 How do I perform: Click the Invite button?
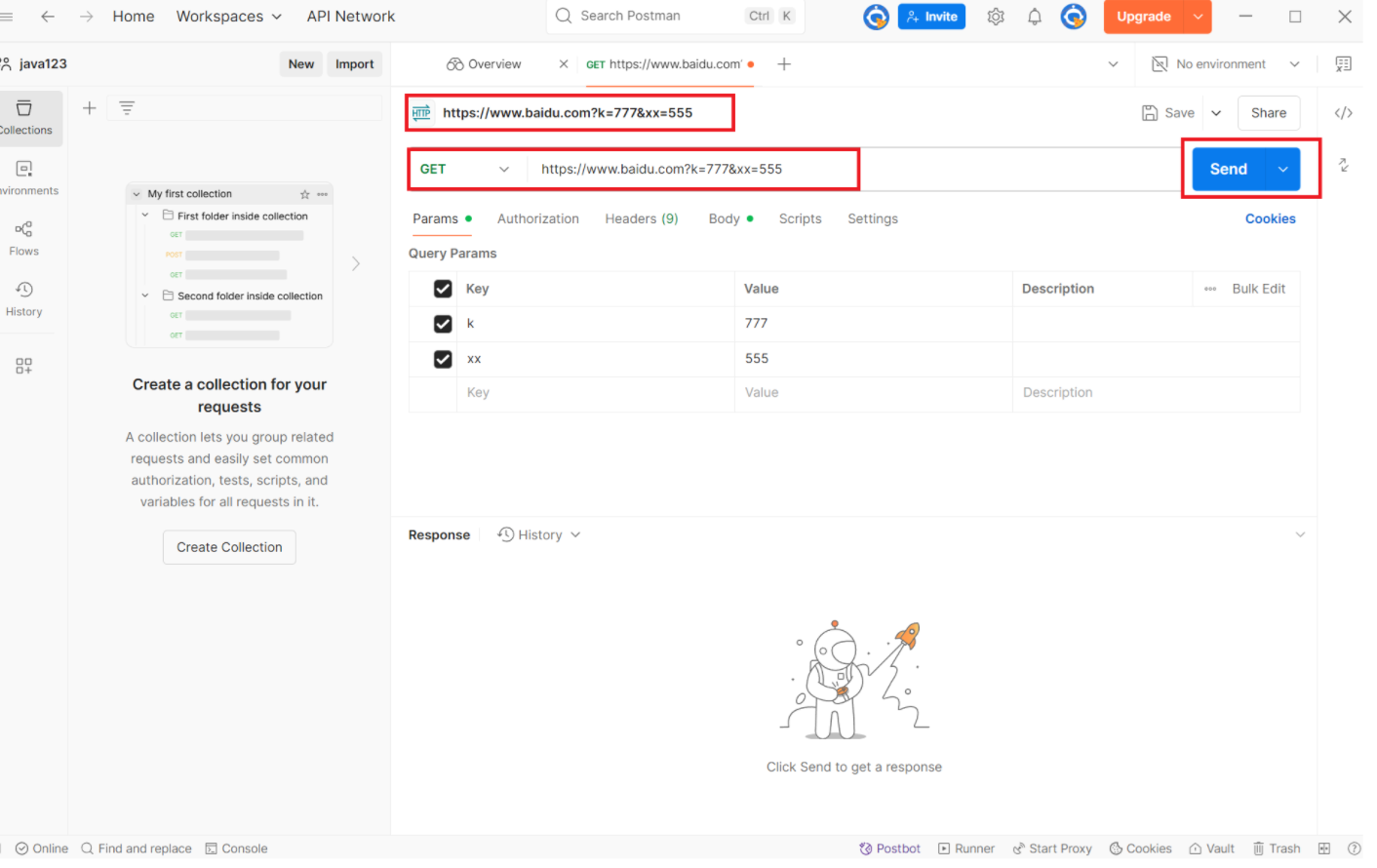pos(931,17)
